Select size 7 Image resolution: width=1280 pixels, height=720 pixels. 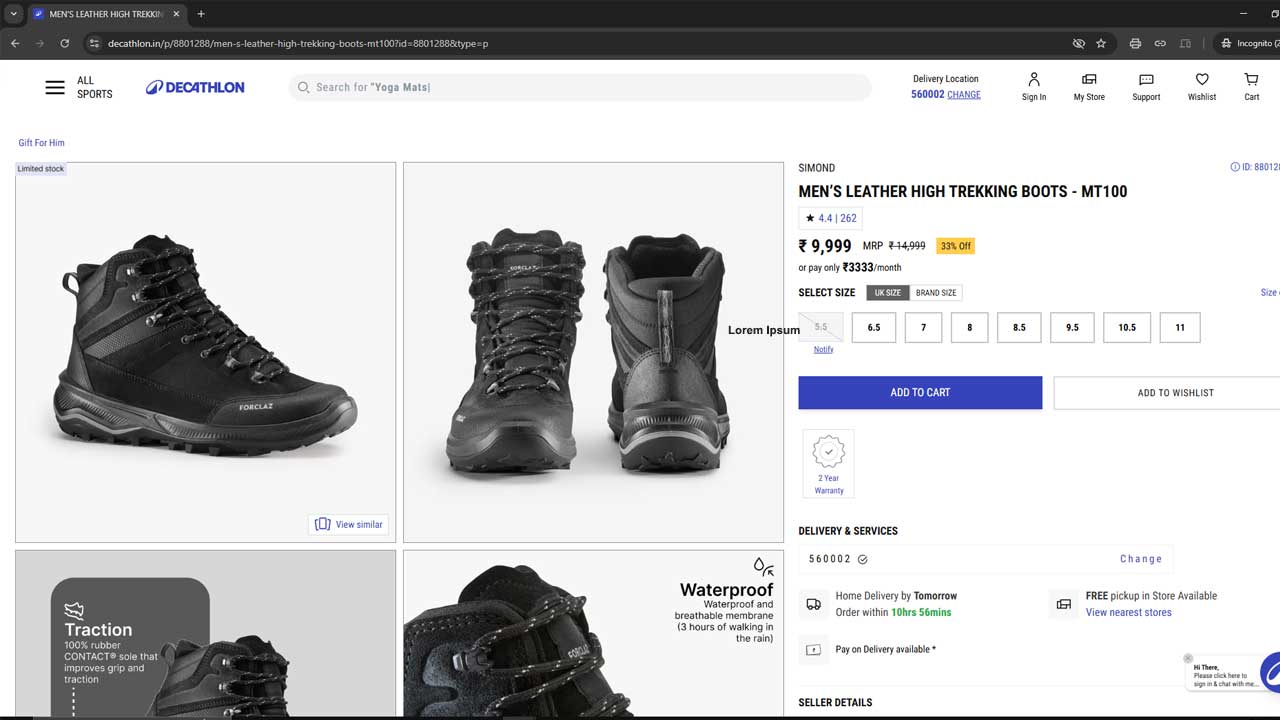pos(923,327)
